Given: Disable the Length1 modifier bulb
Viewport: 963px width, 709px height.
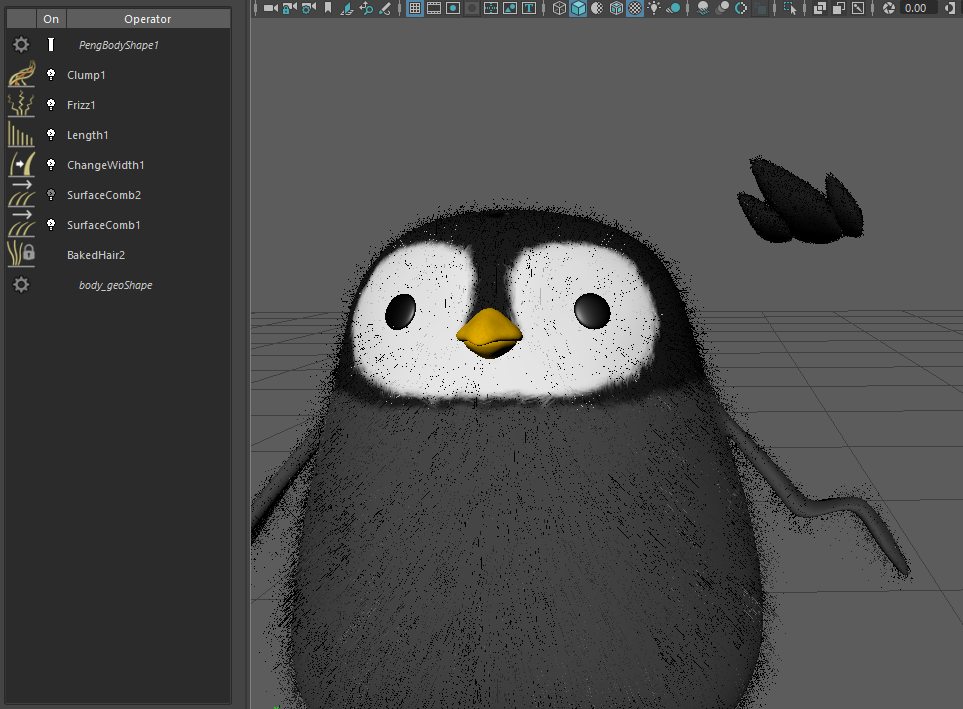Looking at the screenshot, I should tap(51, 135).
